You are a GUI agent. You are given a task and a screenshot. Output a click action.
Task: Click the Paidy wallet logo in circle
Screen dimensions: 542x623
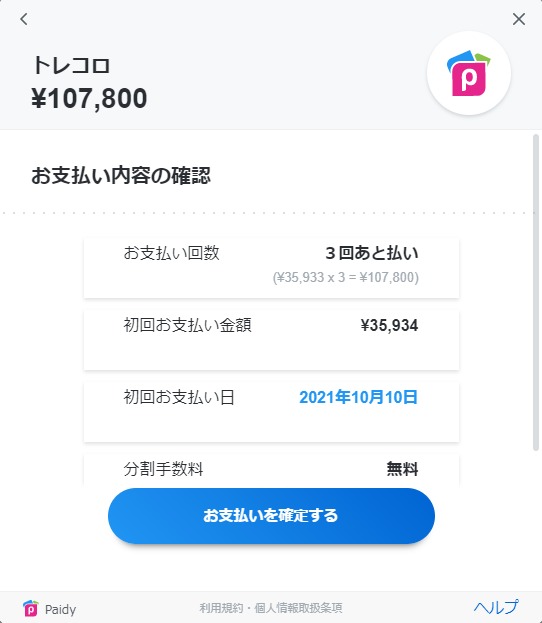[x=469, y=73]
